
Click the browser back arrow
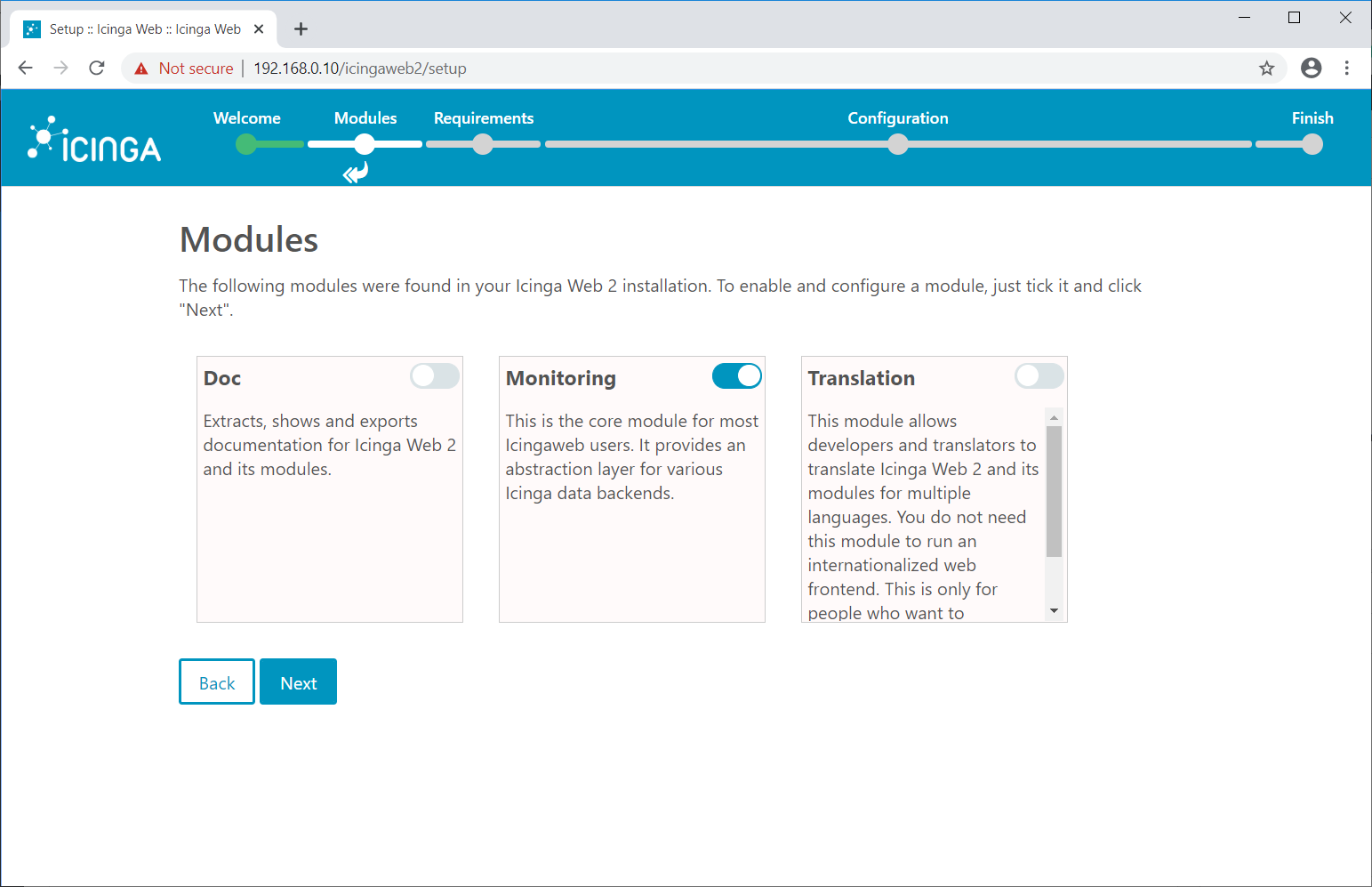click(25, 68)
